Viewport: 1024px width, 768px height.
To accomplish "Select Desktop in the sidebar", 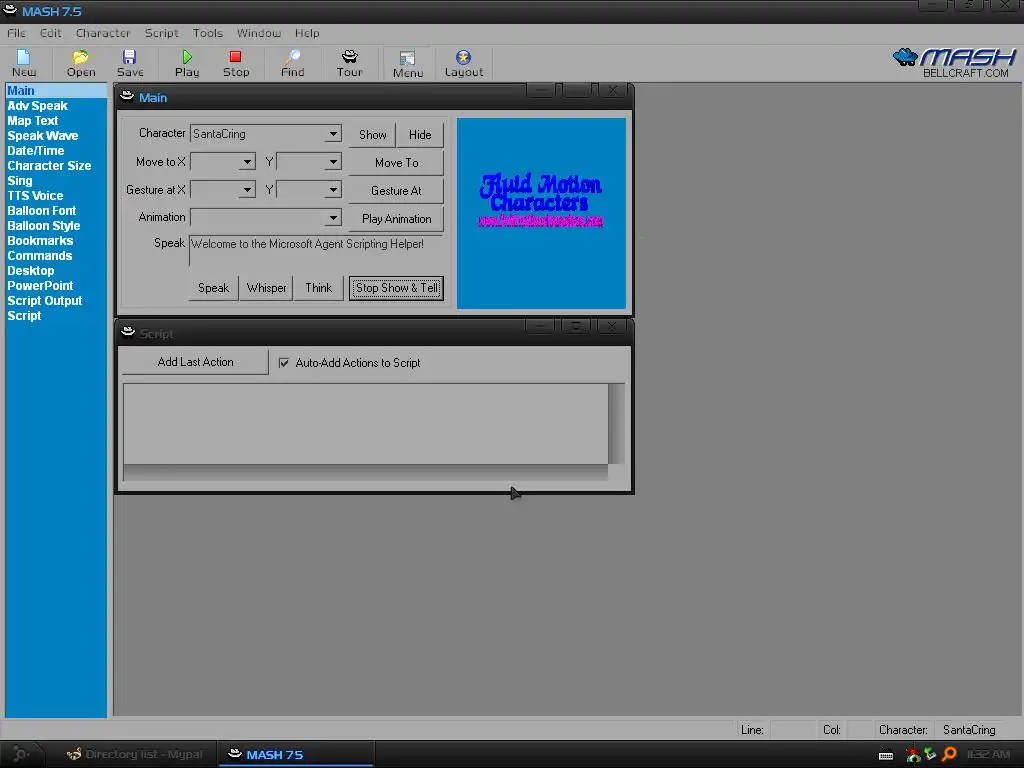I will tap(31, 271).
